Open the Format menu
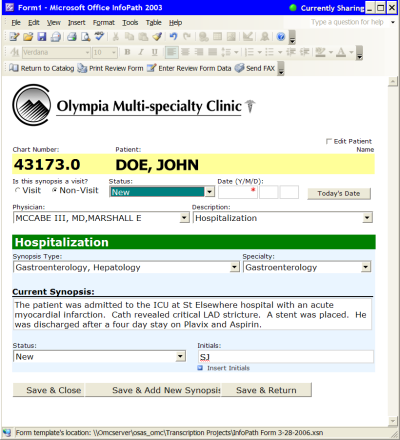This screenshot has width=400, height=440. tap(104, 23)
